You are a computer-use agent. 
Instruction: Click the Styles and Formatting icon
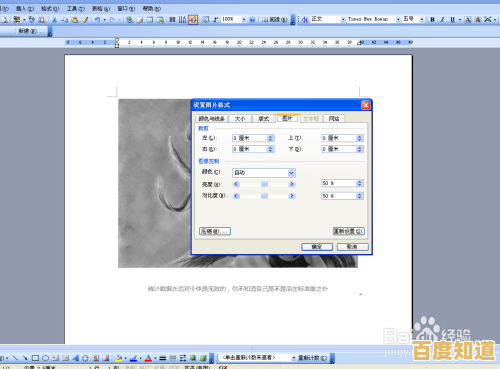tap(305, 19)
